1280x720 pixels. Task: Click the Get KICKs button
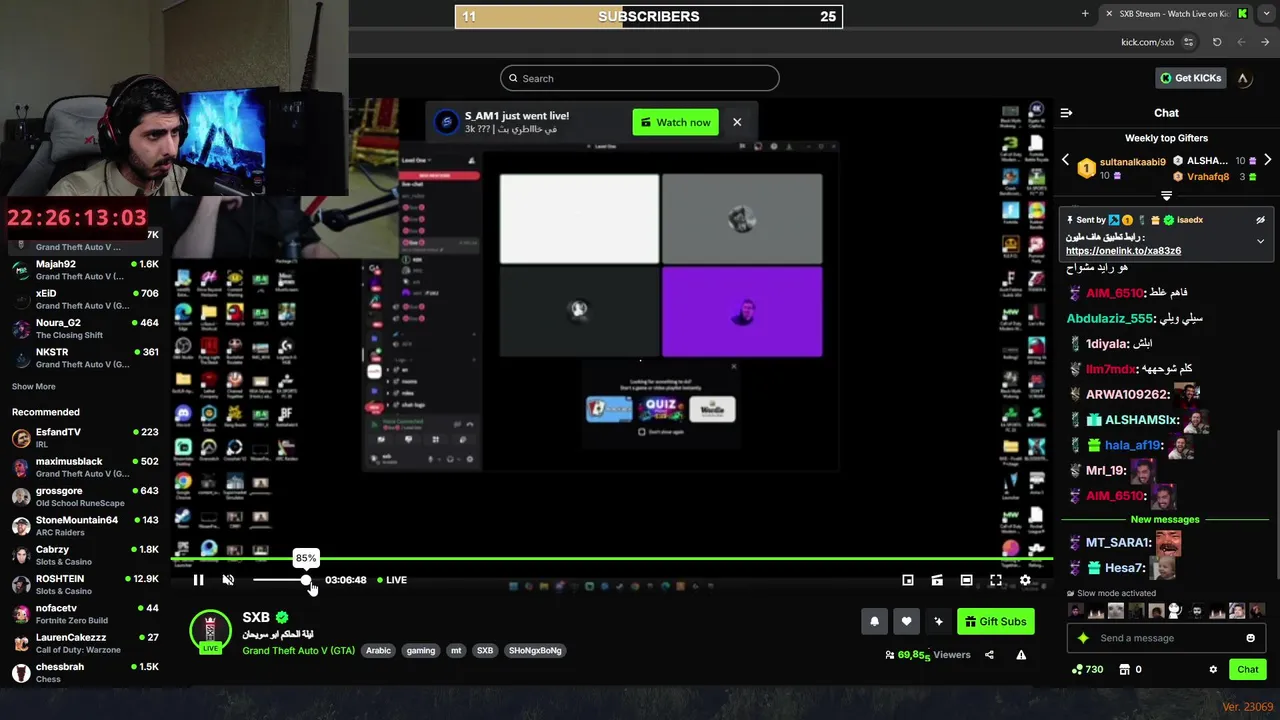coord(1189,78)
